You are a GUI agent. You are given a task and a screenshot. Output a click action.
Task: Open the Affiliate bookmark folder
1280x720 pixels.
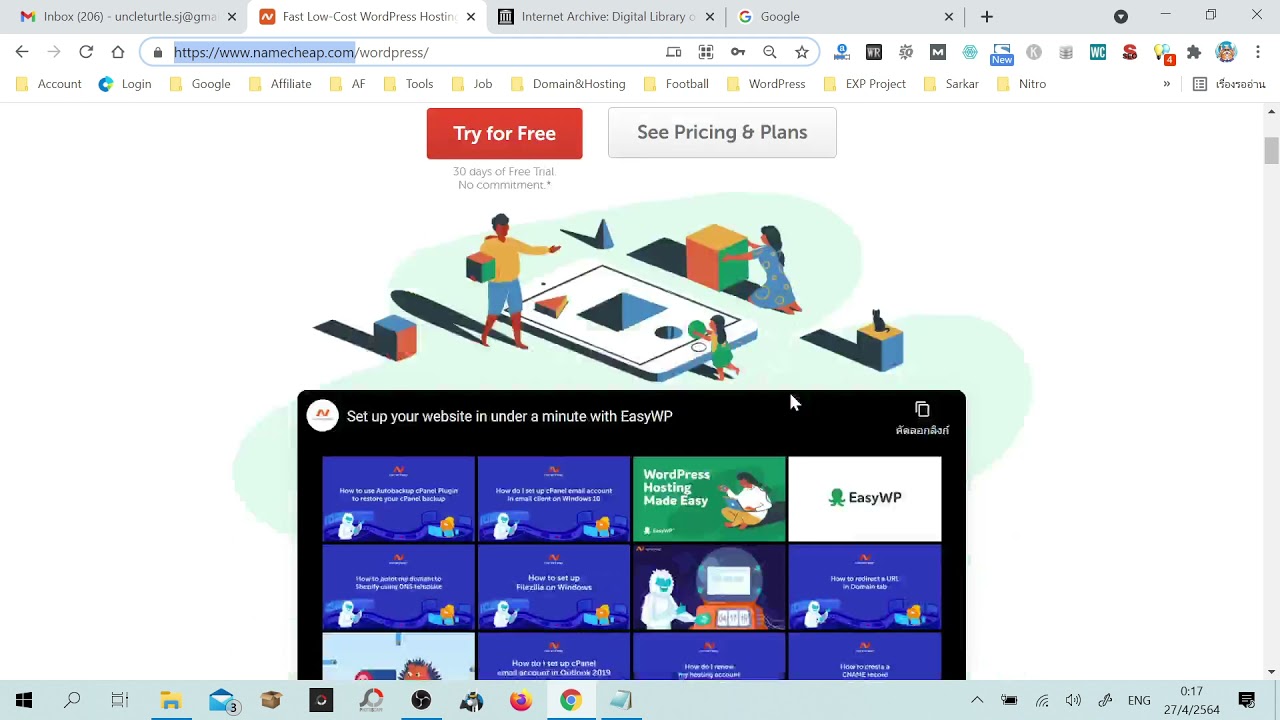[x=279, y=84]
